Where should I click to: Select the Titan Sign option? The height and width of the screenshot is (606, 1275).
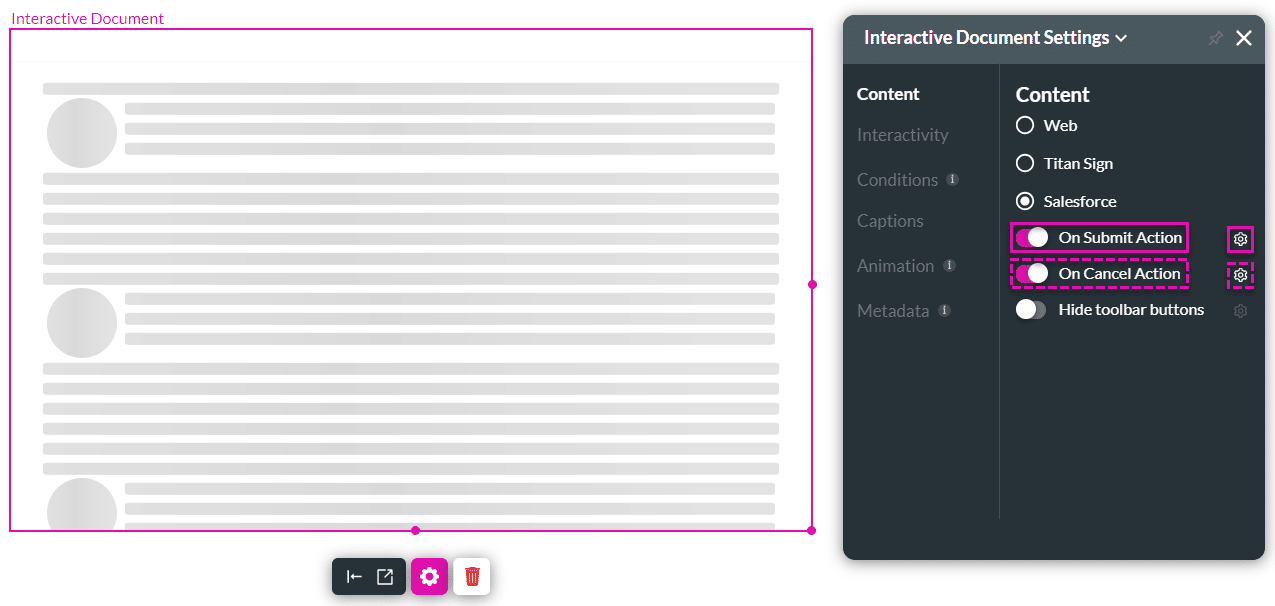pos(1024,163)
